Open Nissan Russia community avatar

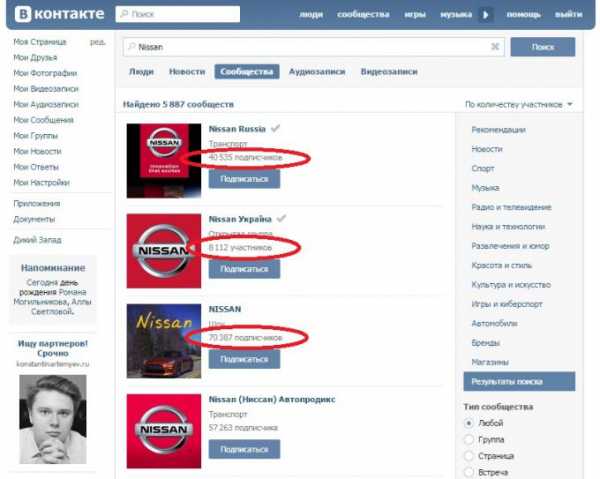click(x=164, y=161)
